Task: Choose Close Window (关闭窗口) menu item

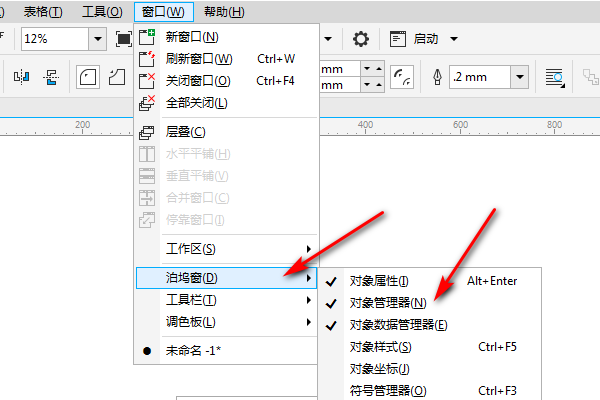Action: (x=227, y=81)
